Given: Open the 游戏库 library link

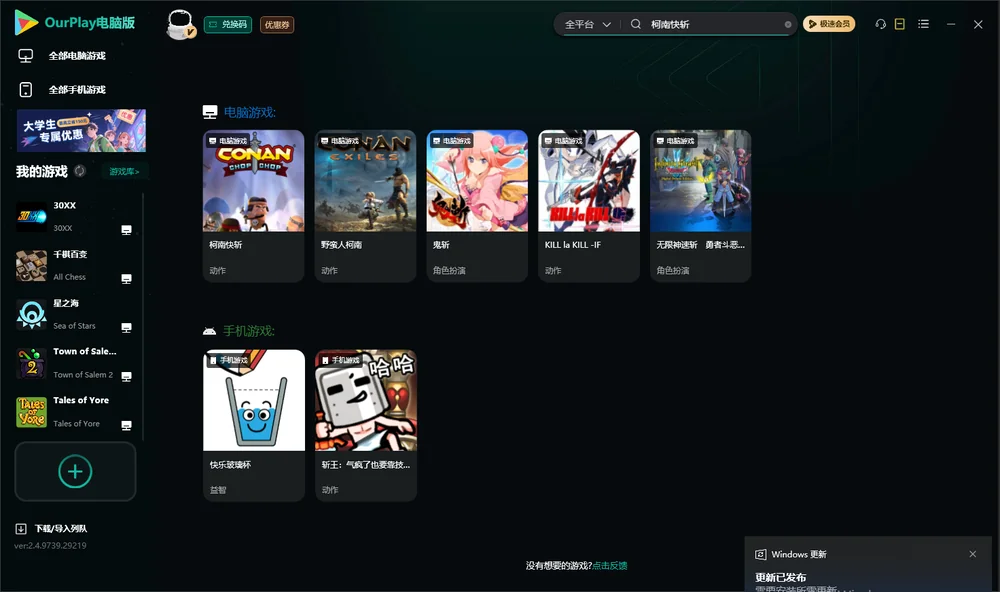Looking at the screenshot, I should [x=124, y=172].
